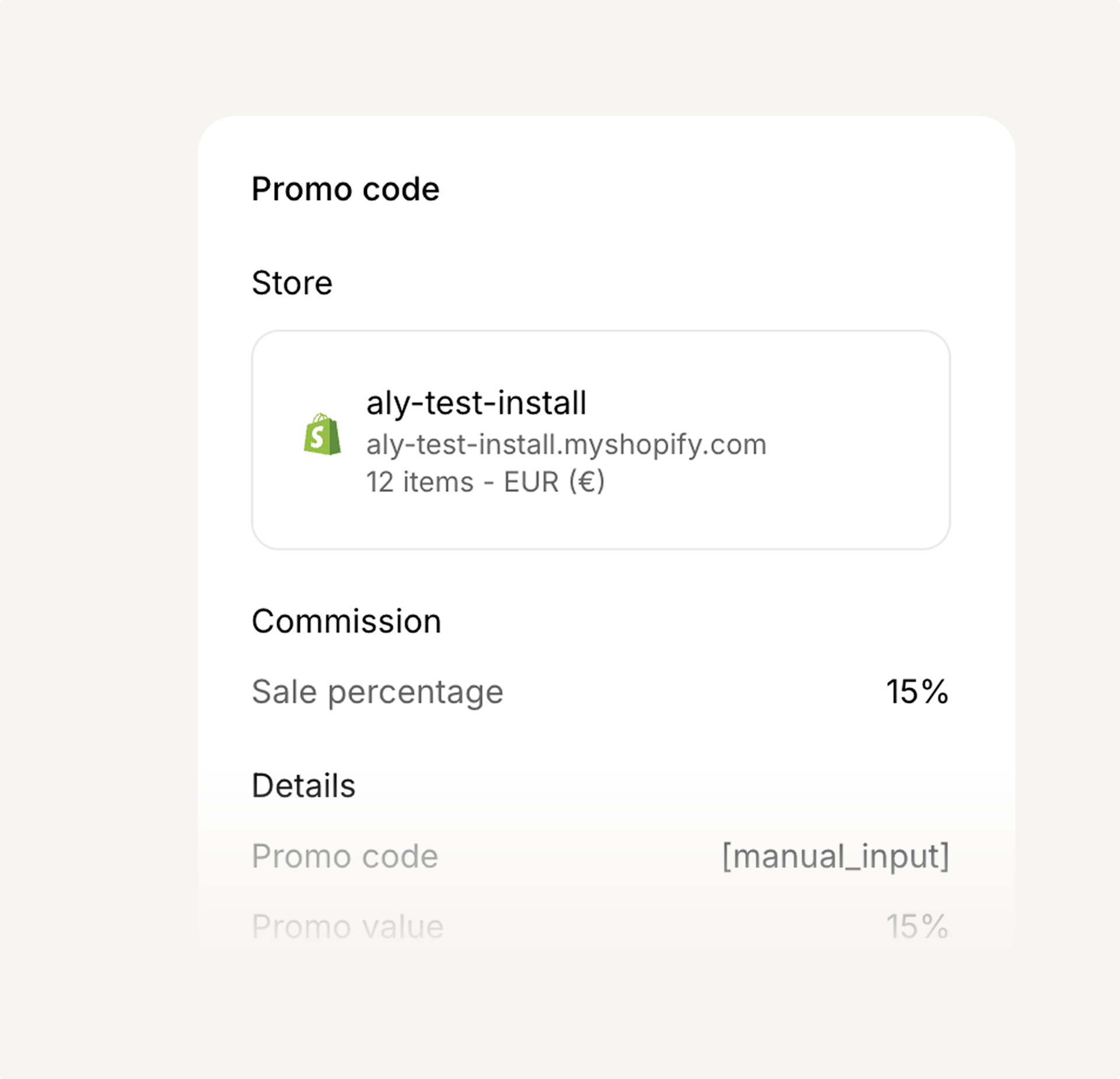Click Promo code label under Details
The height and width of the screenshot is (1079, 1120).
(345, 856)
